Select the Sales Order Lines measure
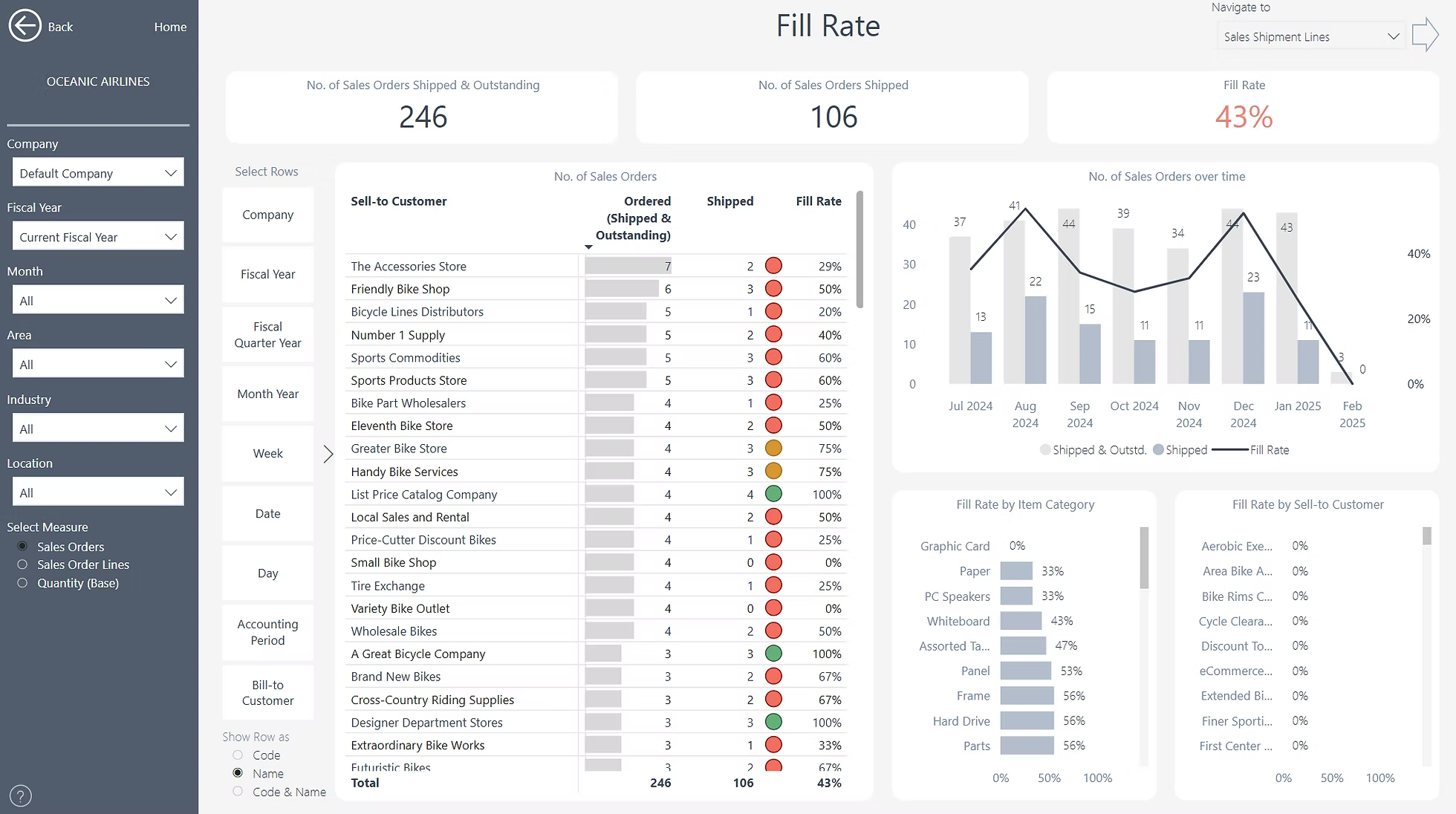The width and height of the screenshot is (1456, 814). pos(22,564)
